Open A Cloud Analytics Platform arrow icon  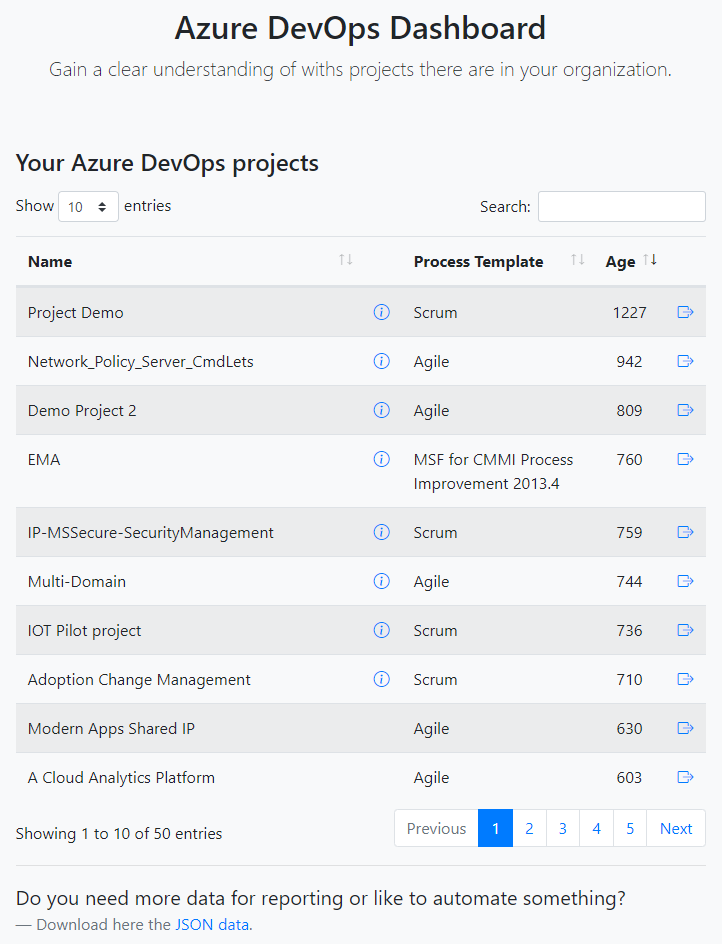click(x=685, y=777)
